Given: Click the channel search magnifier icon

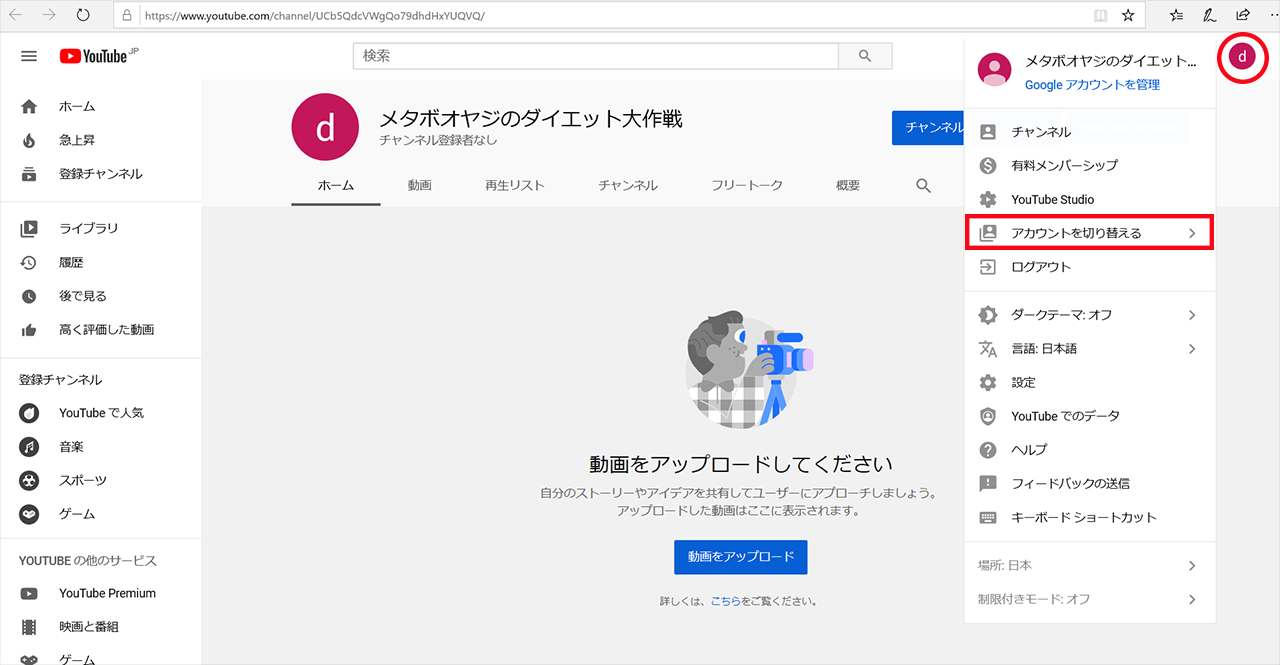Looking at the screenshot, I should (x=923, y=185).
